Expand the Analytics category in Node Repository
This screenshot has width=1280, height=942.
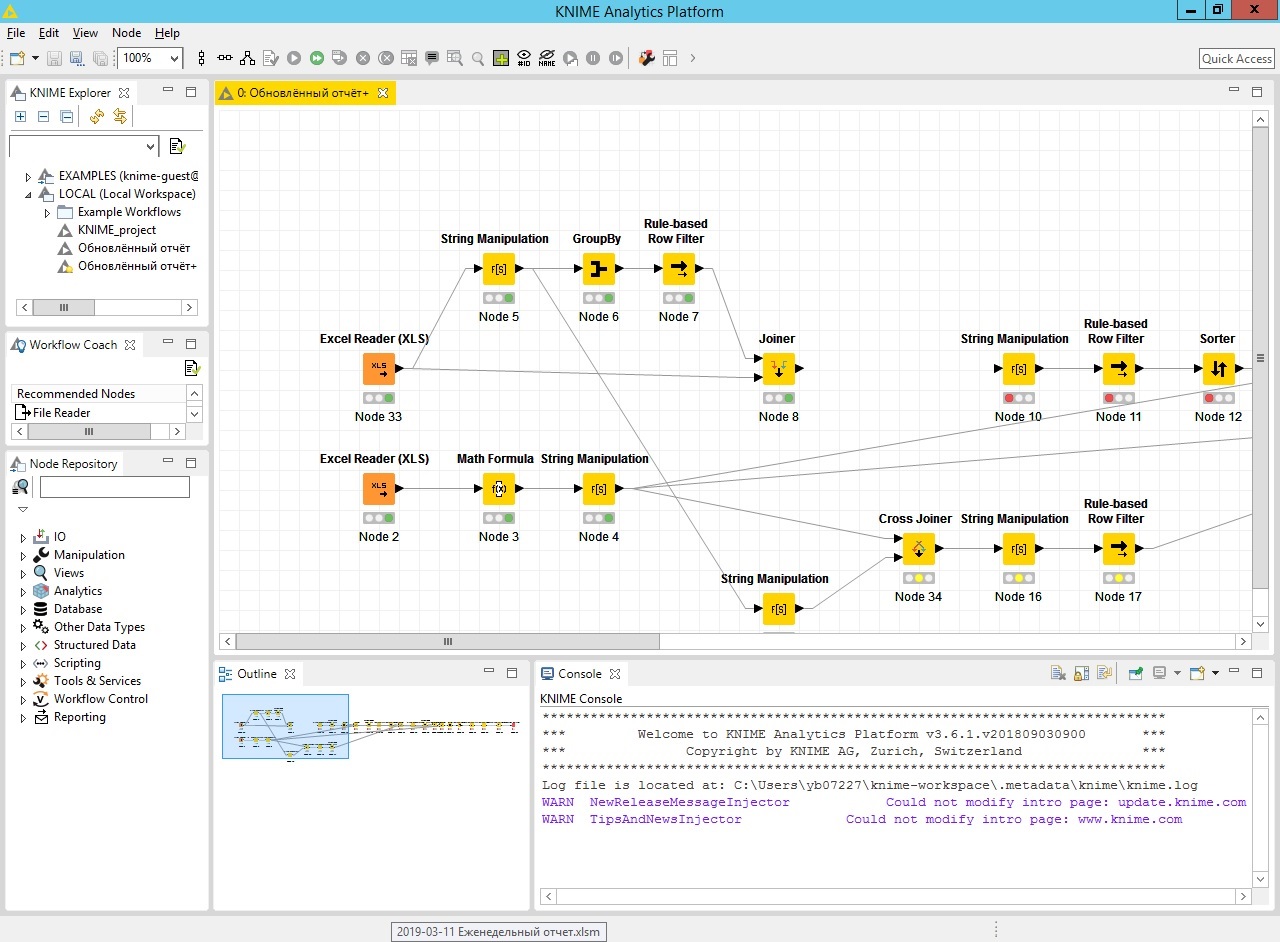24,592
